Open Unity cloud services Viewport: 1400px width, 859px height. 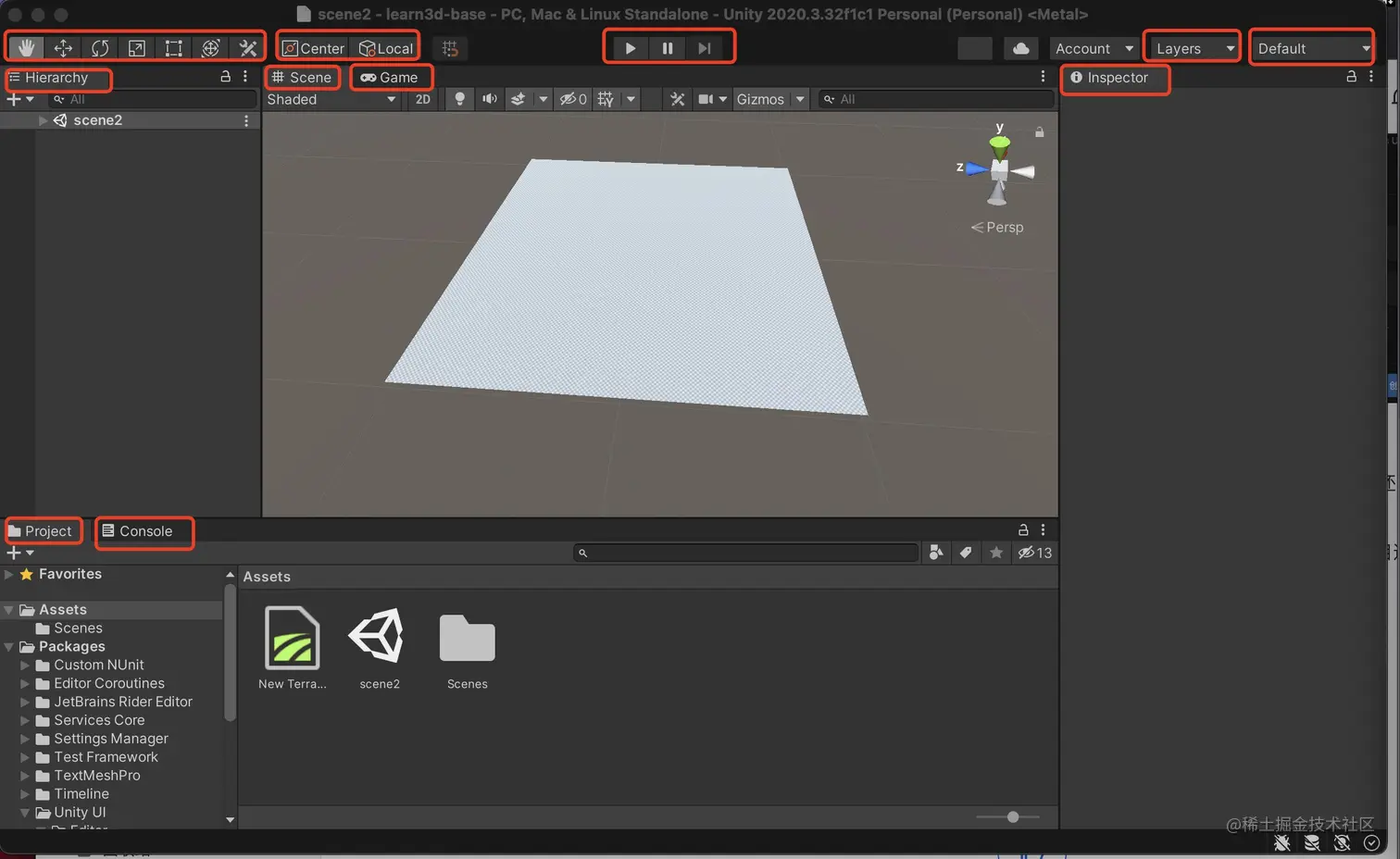tap(1020, 48)
